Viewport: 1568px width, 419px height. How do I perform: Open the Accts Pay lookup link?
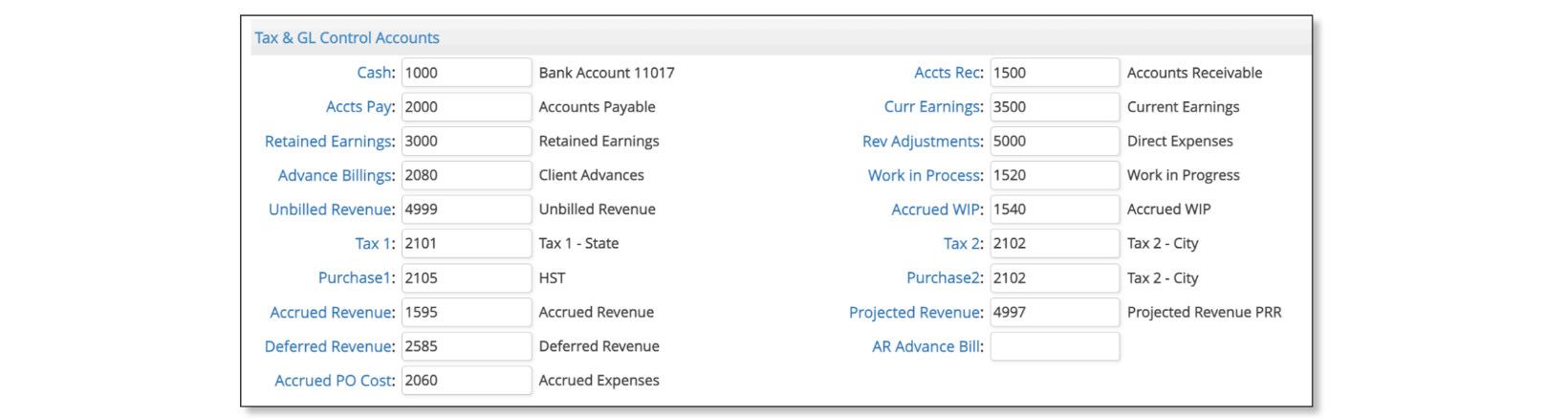(x=358, y=107)
